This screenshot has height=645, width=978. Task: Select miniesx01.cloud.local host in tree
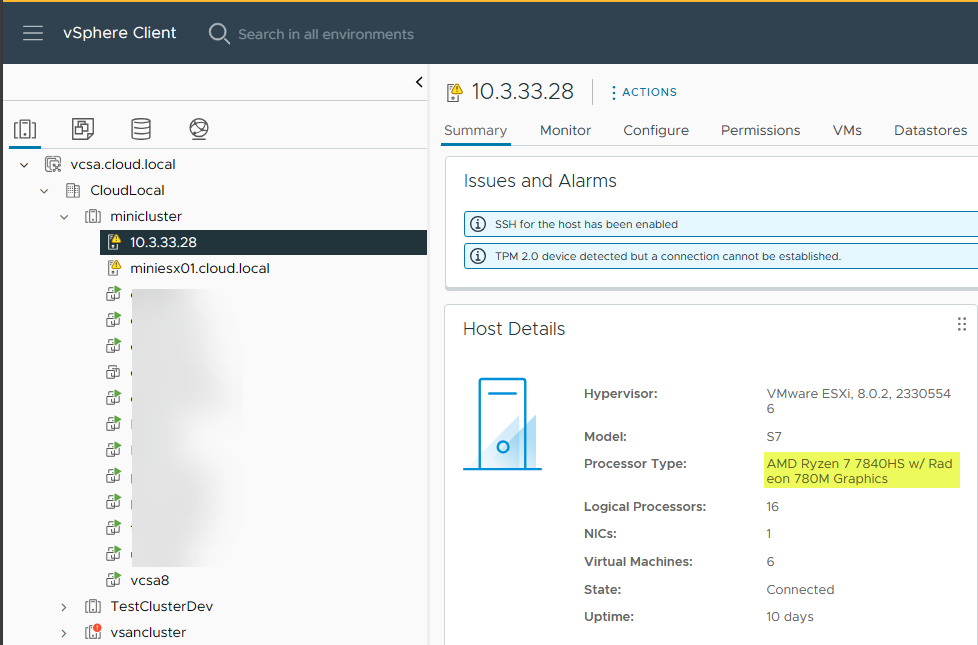click(x=199, y=268)
